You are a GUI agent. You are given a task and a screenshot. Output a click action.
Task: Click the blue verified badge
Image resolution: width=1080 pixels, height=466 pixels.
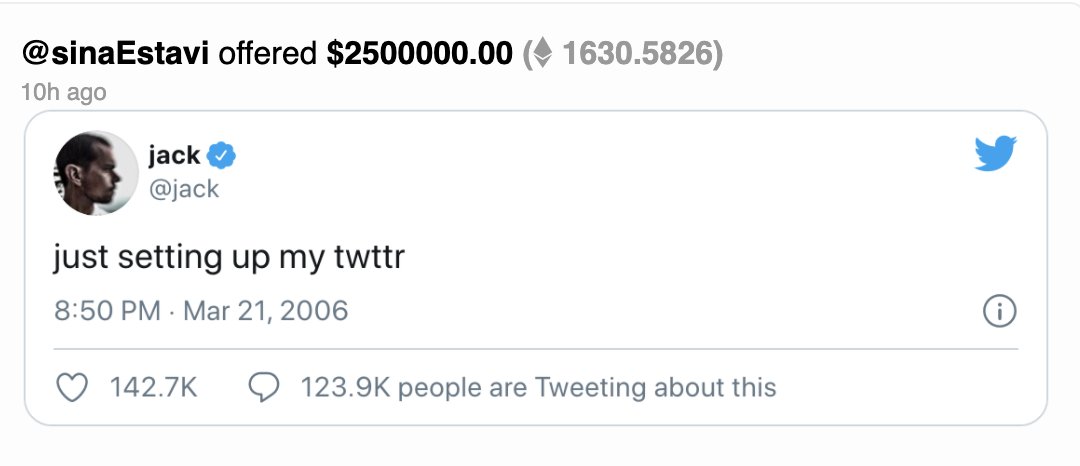(x=222, y=156)
